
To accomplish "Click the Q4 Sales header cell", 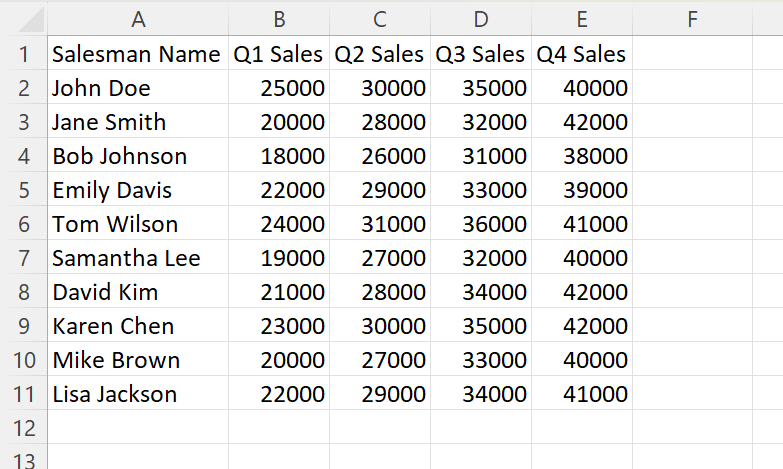I will (582, 54).
